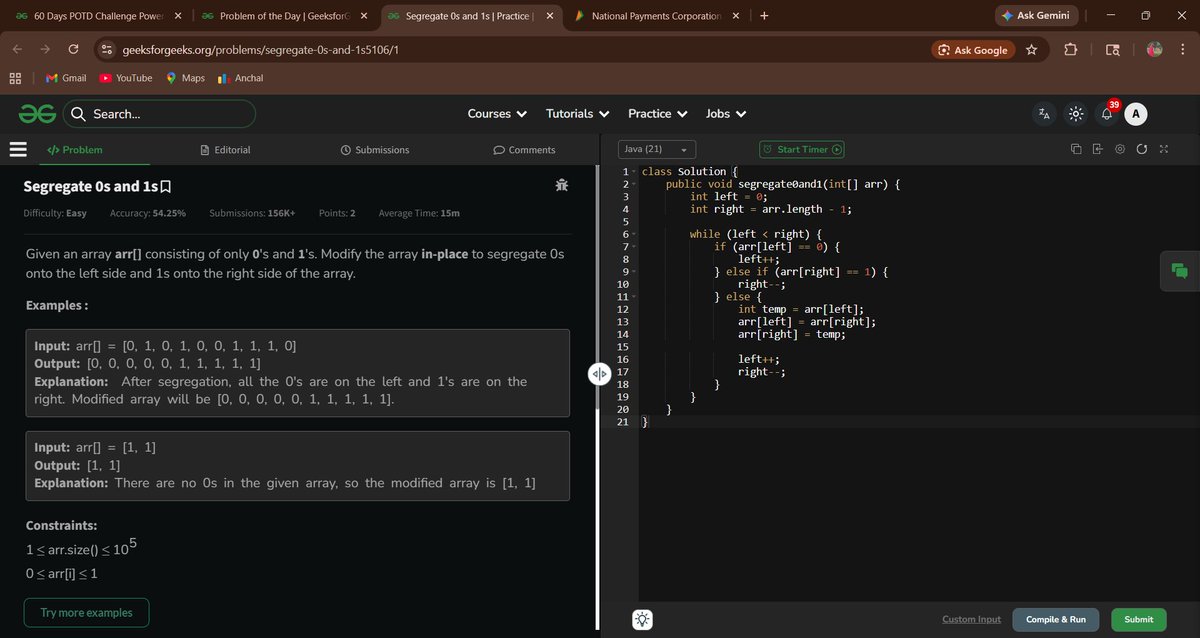Viewport: 1200px width, 638px height.
Task: Collapse code fold arrow at line 11
Action: [634, 297]
